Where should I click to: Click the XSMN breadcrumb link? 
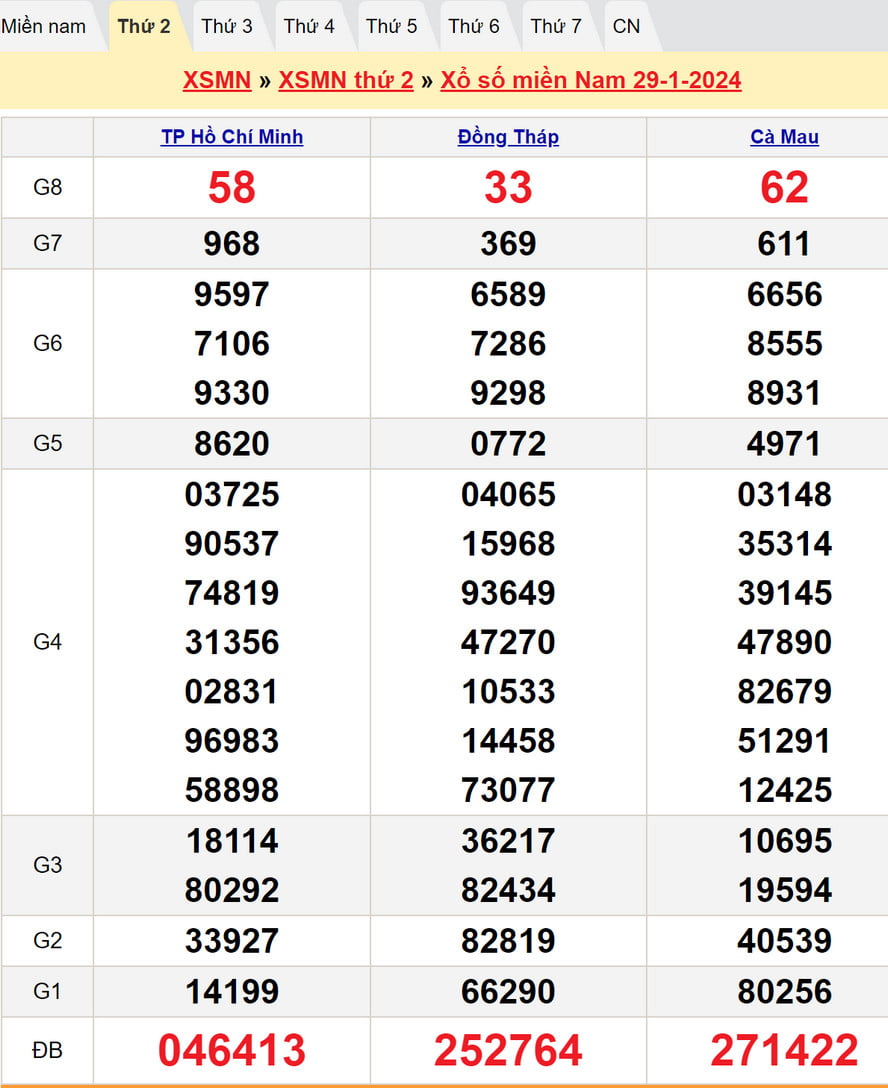pos(216,80)
